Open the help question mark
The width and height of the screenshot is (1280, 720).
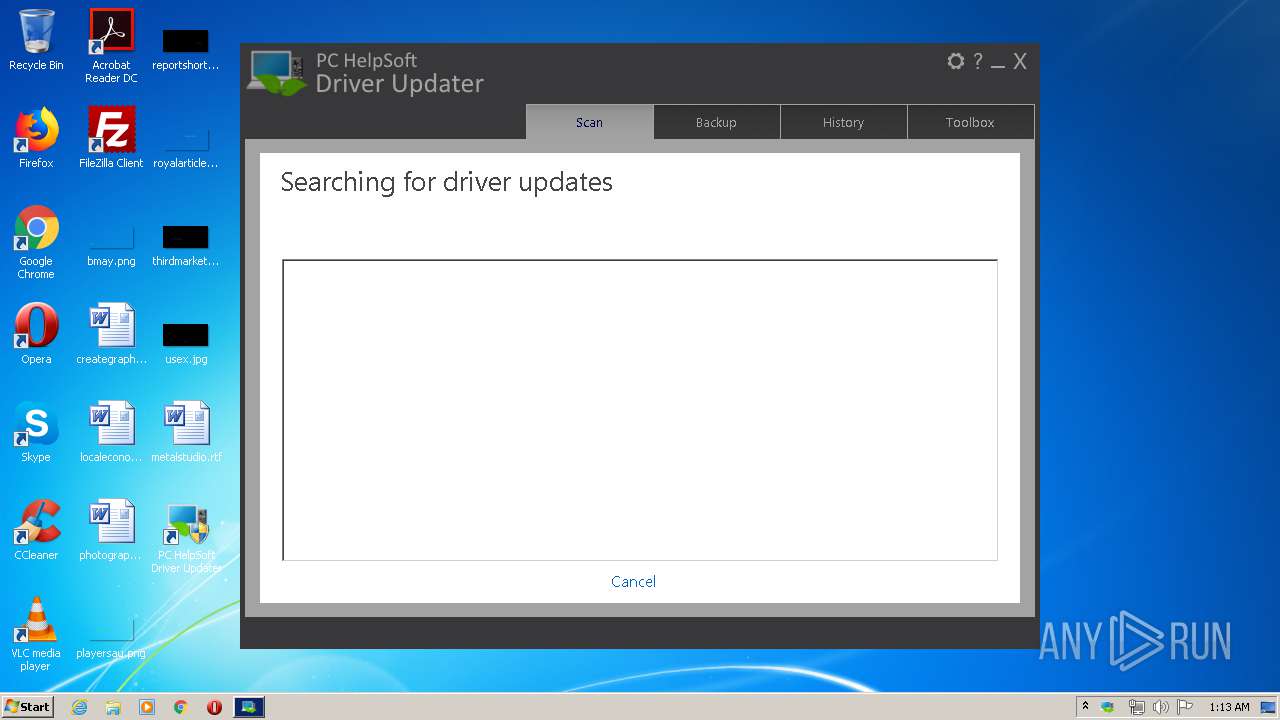[978, 61]
